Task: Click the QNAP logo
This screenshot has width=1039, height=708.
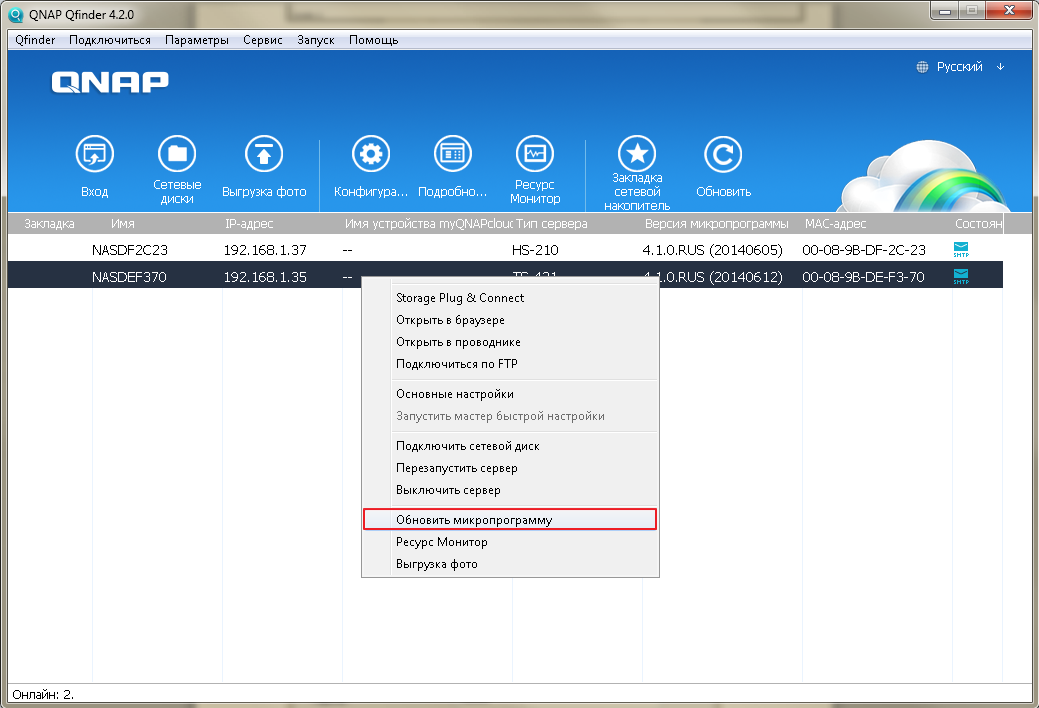Action: tap(110, 82)
